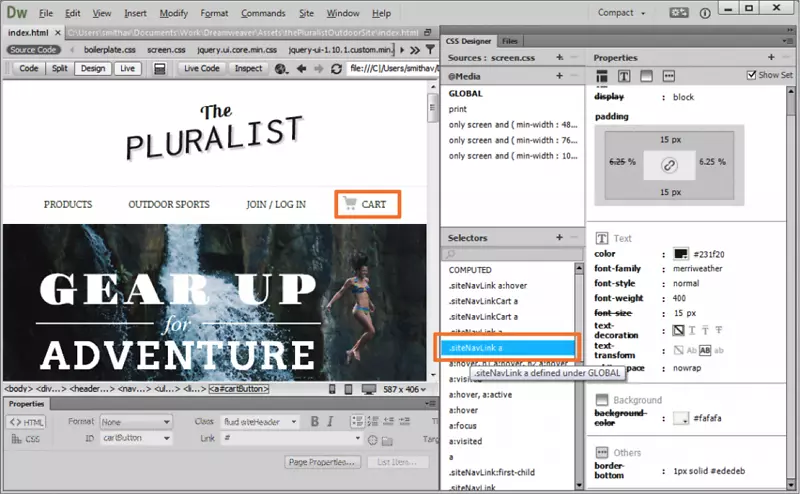Open the window size 587 x 406 dropdown
Image resolution: width=800 pixels, height=494 pixels.
click(x=405, y=389)
